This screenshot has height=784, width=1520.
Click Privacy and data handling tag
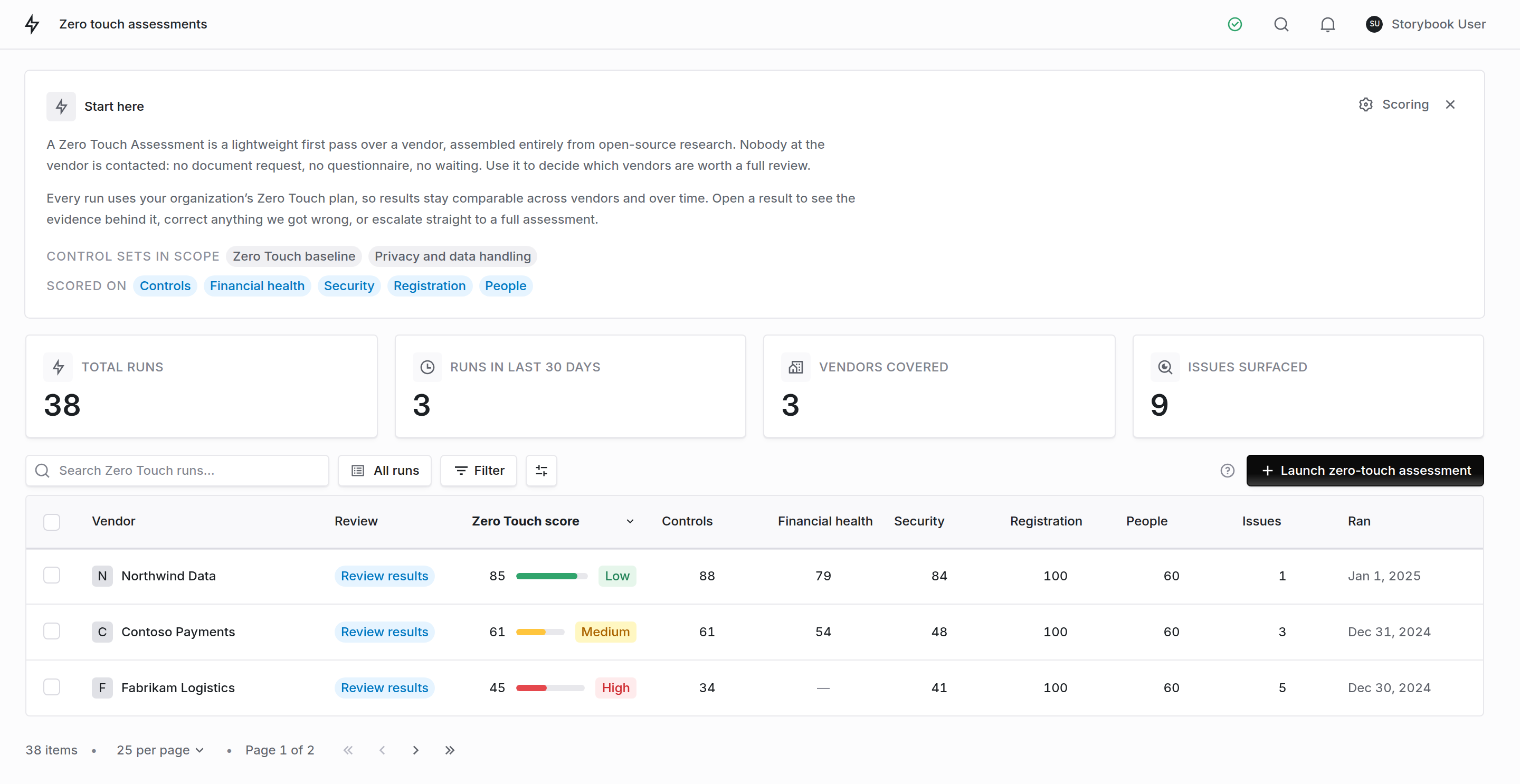tap(453, 256)
